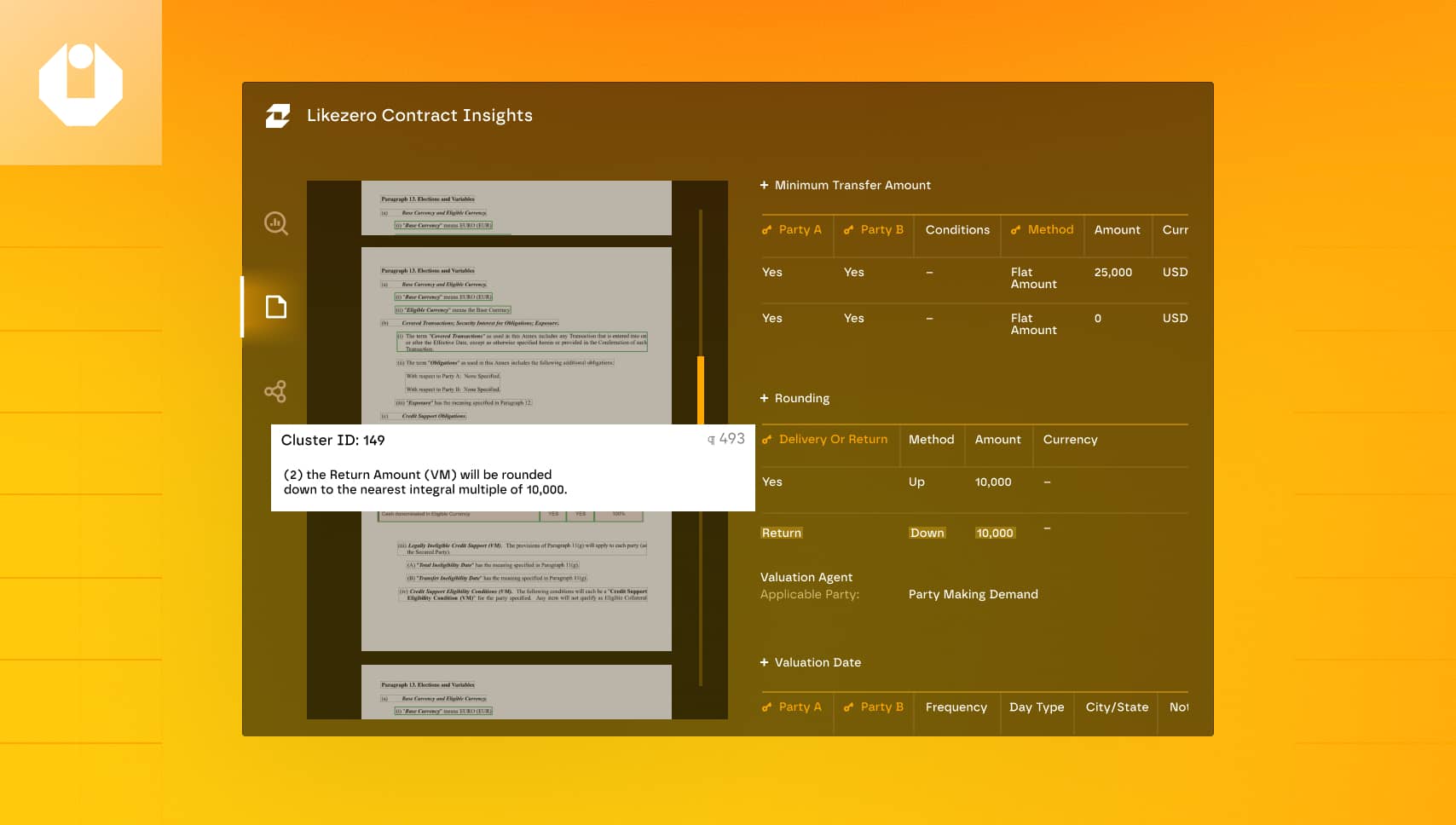This screenshot has height=825, width=1456.
Task: Click the Party Making Demand value
Action: coord(973,595)
